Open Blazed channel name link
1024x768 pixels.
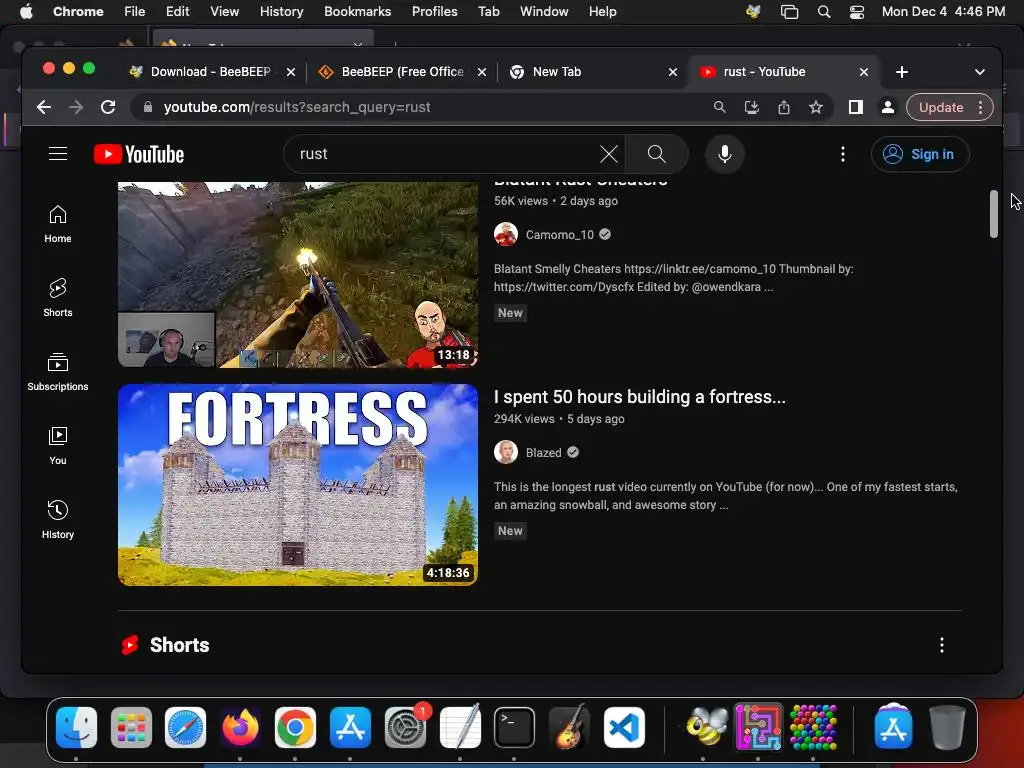pos(543,453)
